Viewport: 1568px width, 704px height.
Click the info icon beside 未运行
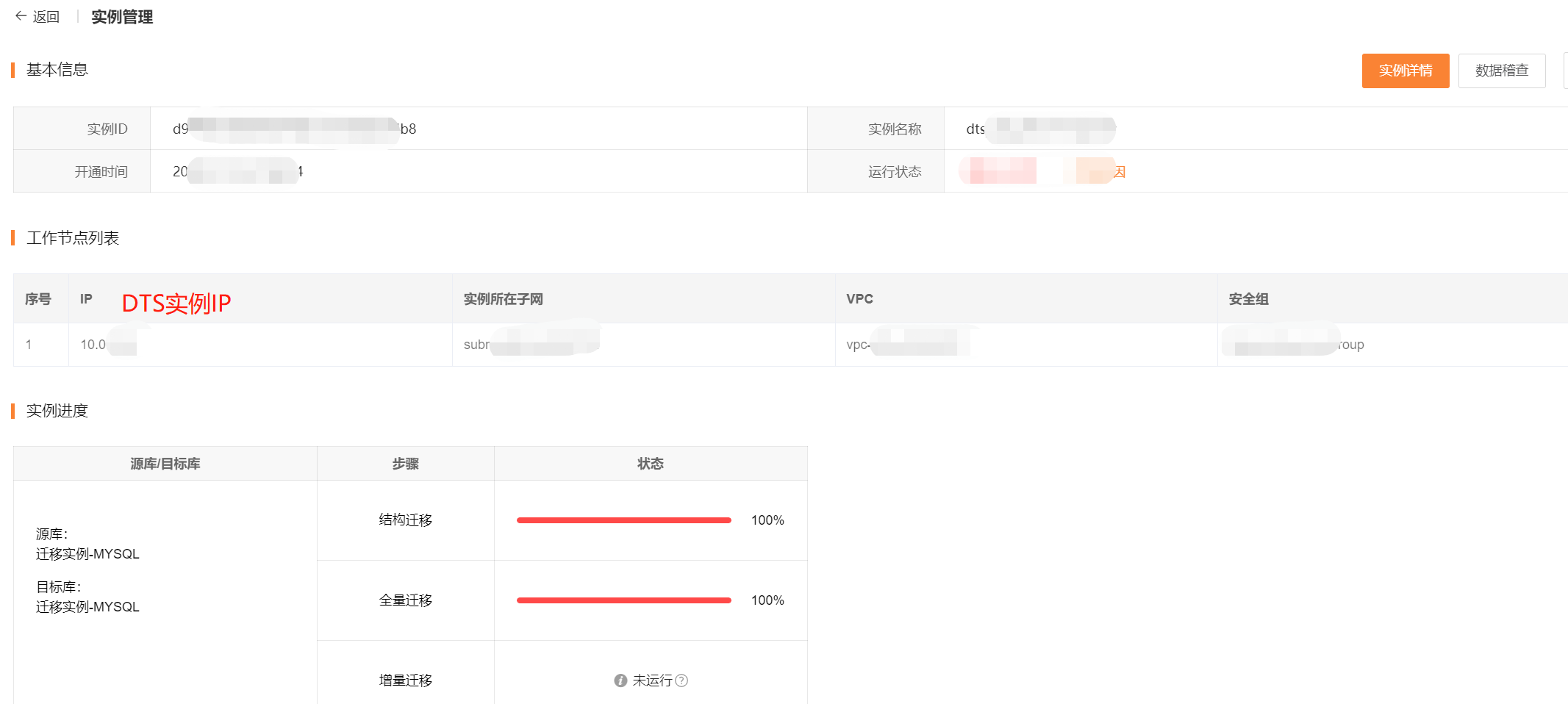pos(620,680)
